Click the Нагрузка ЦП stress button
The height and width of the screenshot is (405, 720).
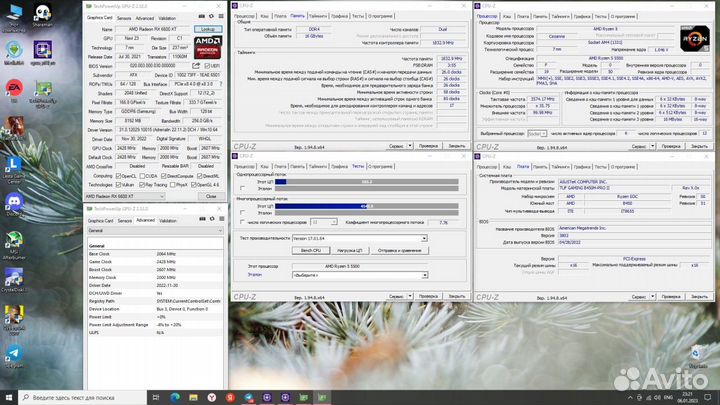point(350,250)
